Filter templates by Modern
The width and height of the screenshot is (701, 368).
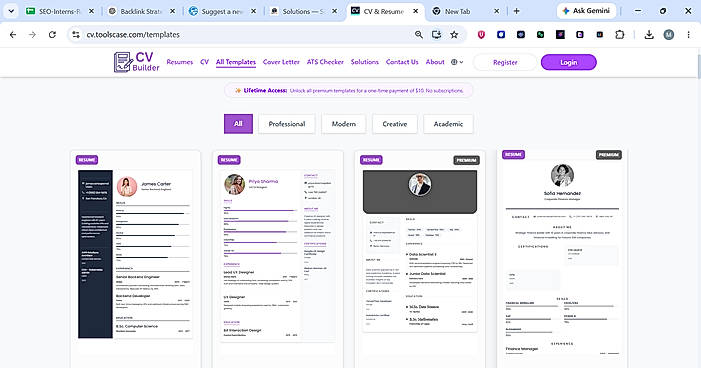343,124
